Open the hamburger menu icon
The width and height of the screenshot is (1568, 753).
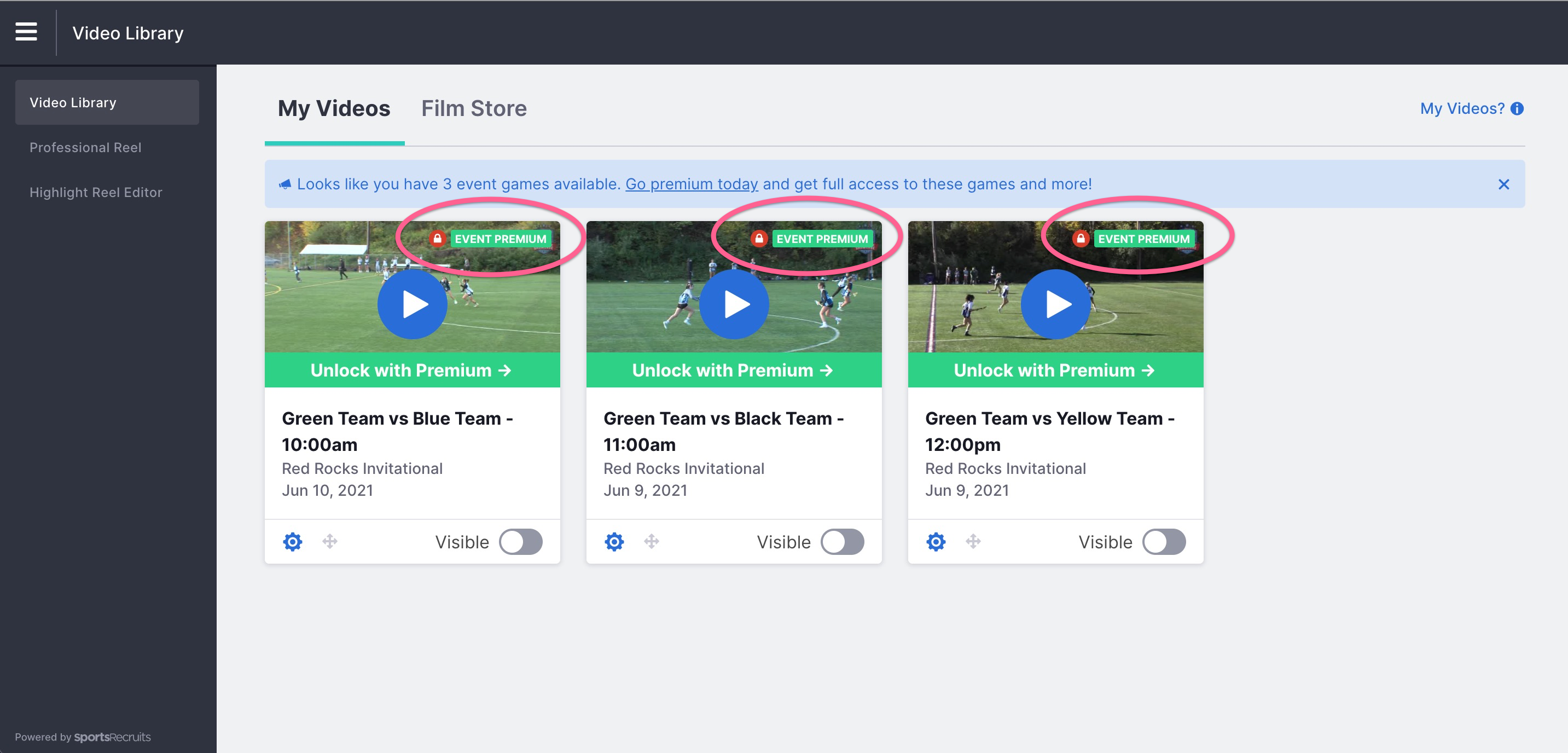[x=26, y=32]
